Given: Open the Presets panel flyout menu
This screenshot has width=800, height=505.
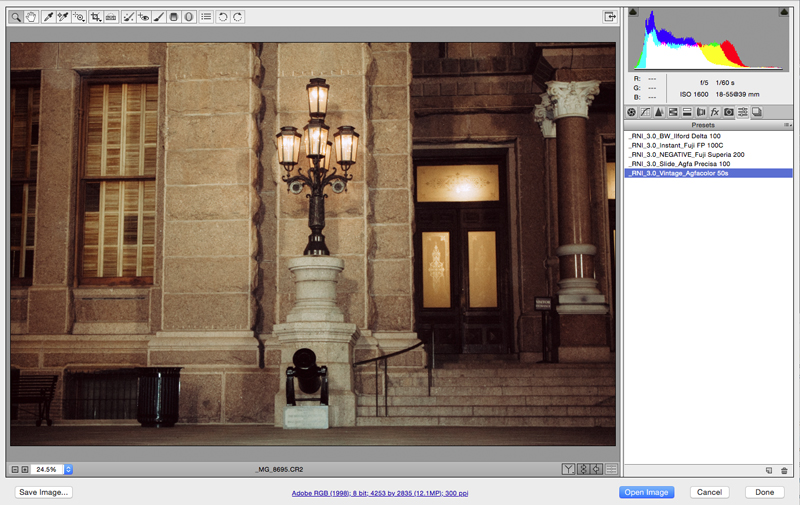Looking at the screenshot, I should pos(787,125).
